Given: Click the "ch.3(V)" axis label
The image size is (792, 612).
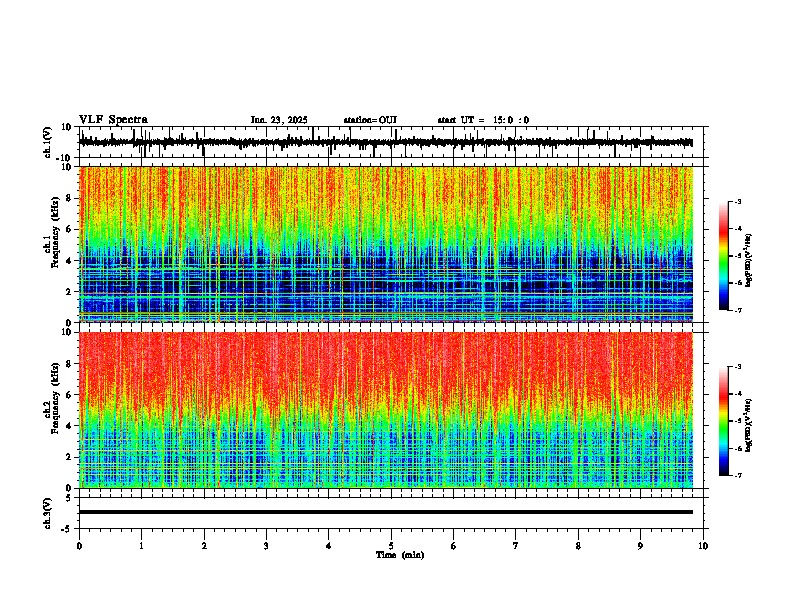Looking at the screenshot, I should tap(48, 514).
